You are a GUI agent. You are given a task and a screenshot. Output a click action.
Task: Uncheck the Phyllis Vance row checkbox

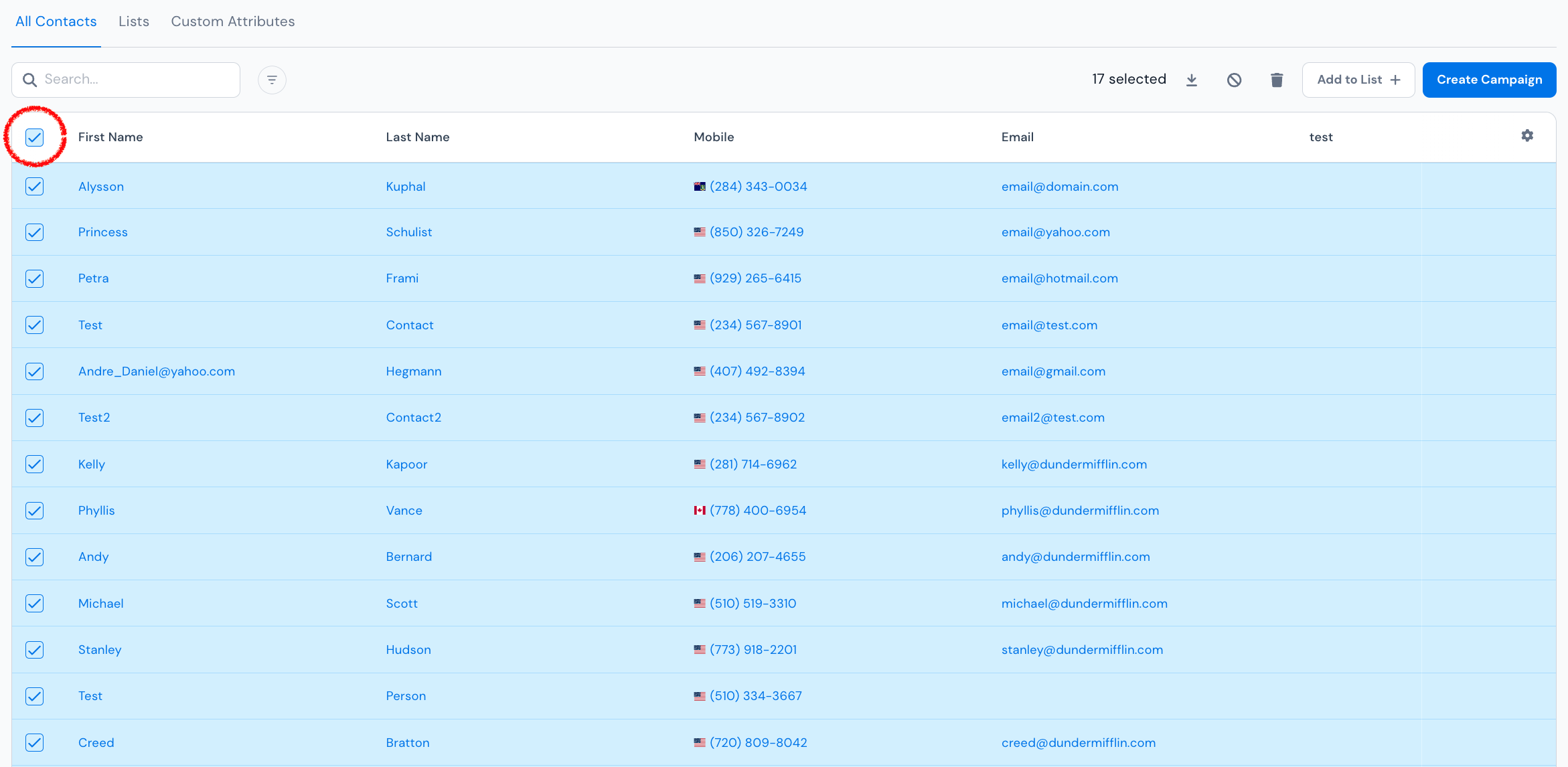tap(35, 511)
